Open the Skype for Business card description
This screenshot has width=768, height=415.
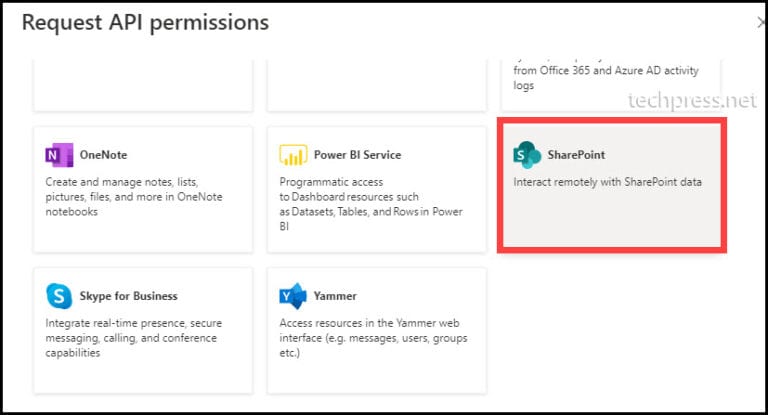click(134, 338)
